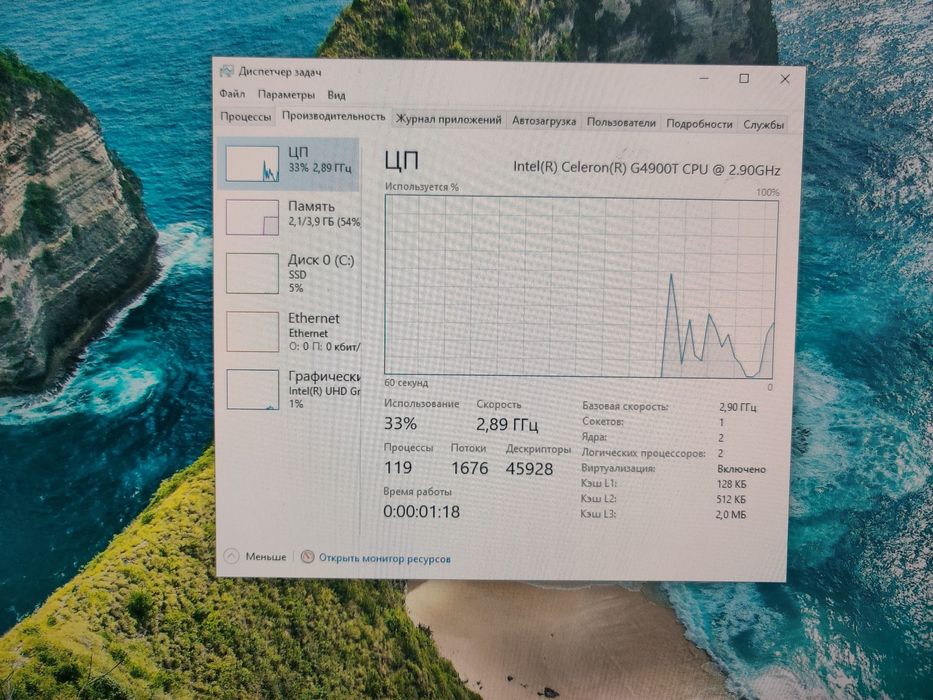
Task: Open the Параметры menu
Action: (286, 94)
